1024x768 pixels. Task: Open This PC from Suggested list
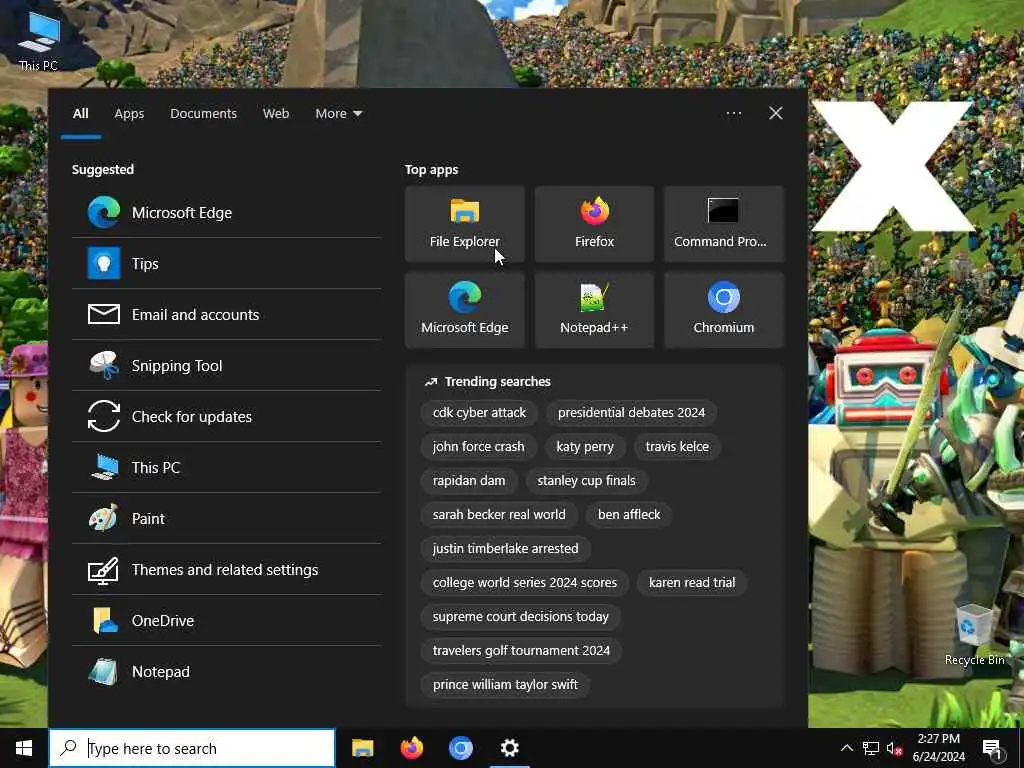(x=227, y=467)
